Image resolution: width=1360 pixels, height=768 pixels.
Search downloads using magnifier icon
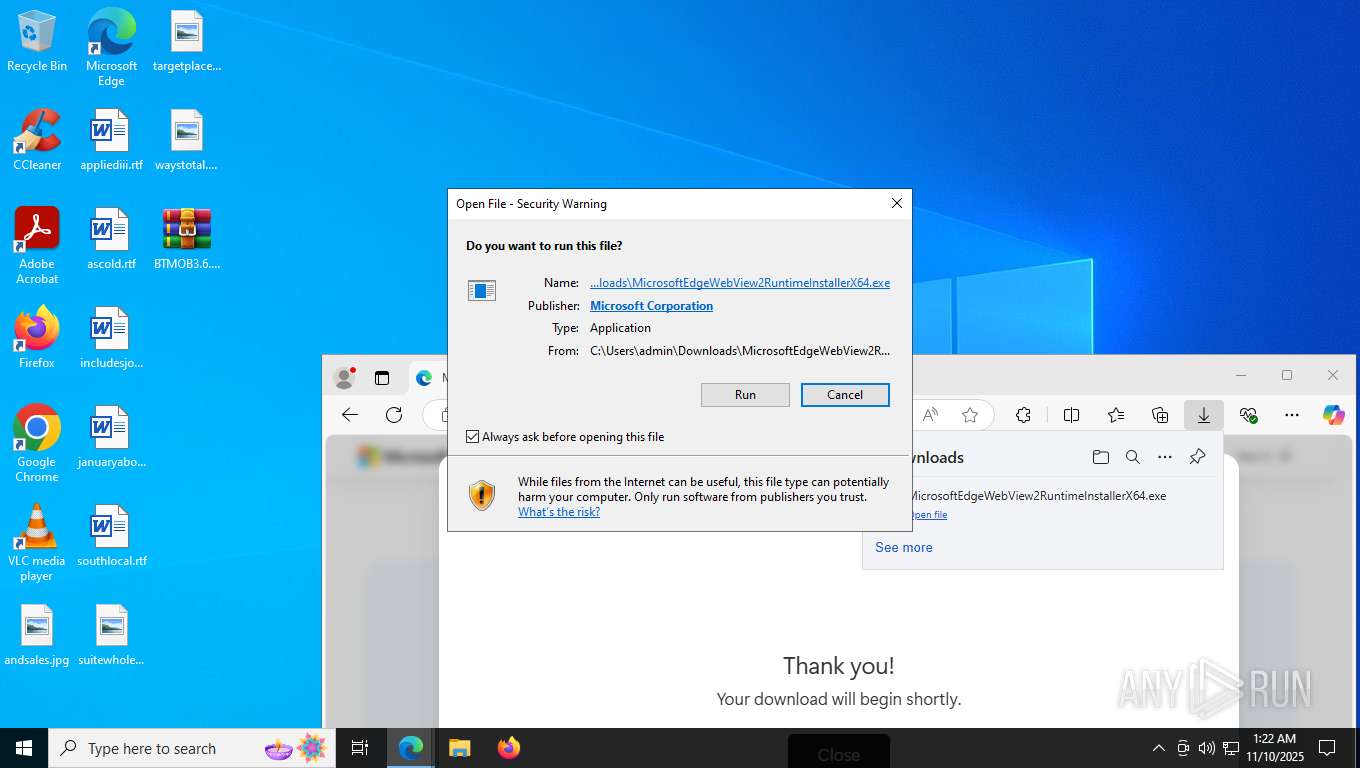(1133, 457)
